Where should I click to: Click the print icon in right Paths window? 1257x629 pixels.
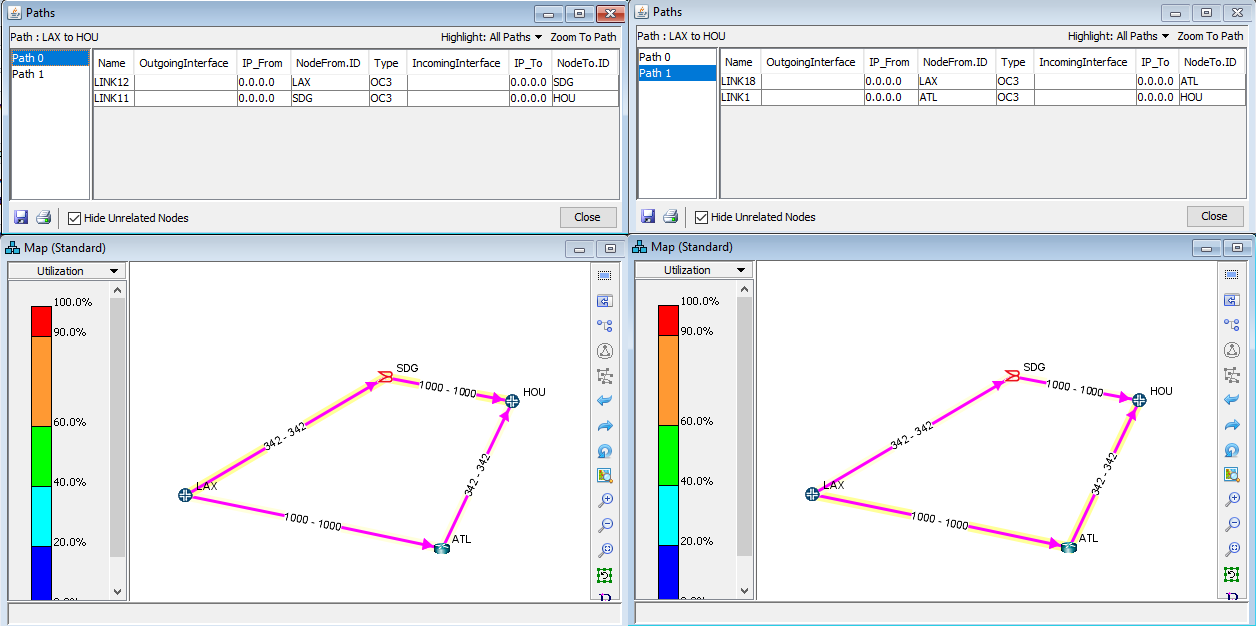click(x=670, y=217)
